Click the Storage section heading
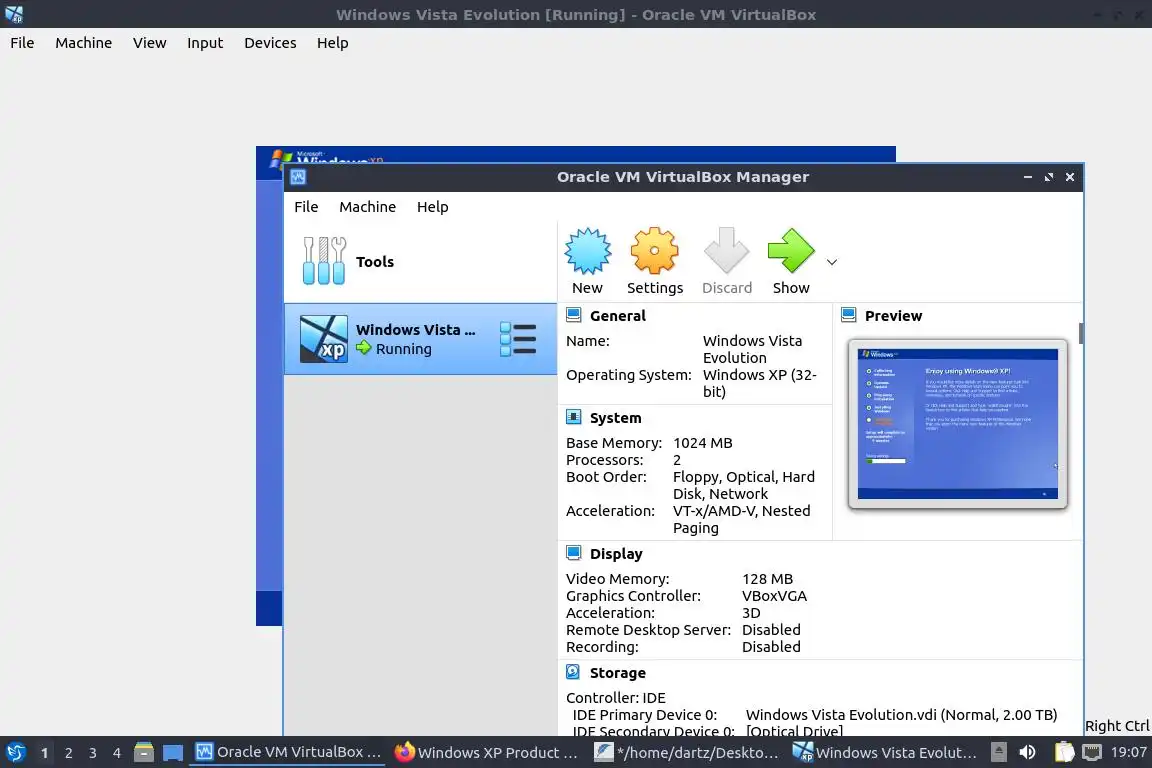 point(617,673)
